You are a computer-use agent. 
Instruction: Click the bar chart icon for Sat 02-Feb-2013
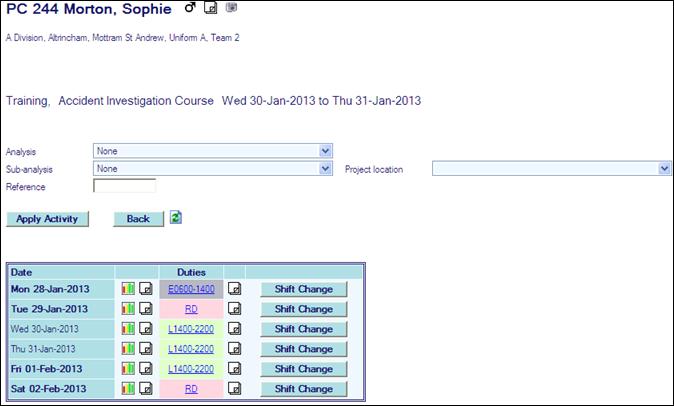pos(128,389)
